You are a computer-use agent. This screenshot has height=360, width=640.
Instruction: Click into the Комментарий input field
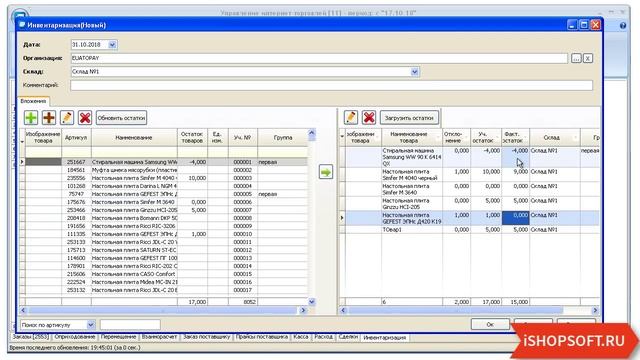[x=331, y=85]
